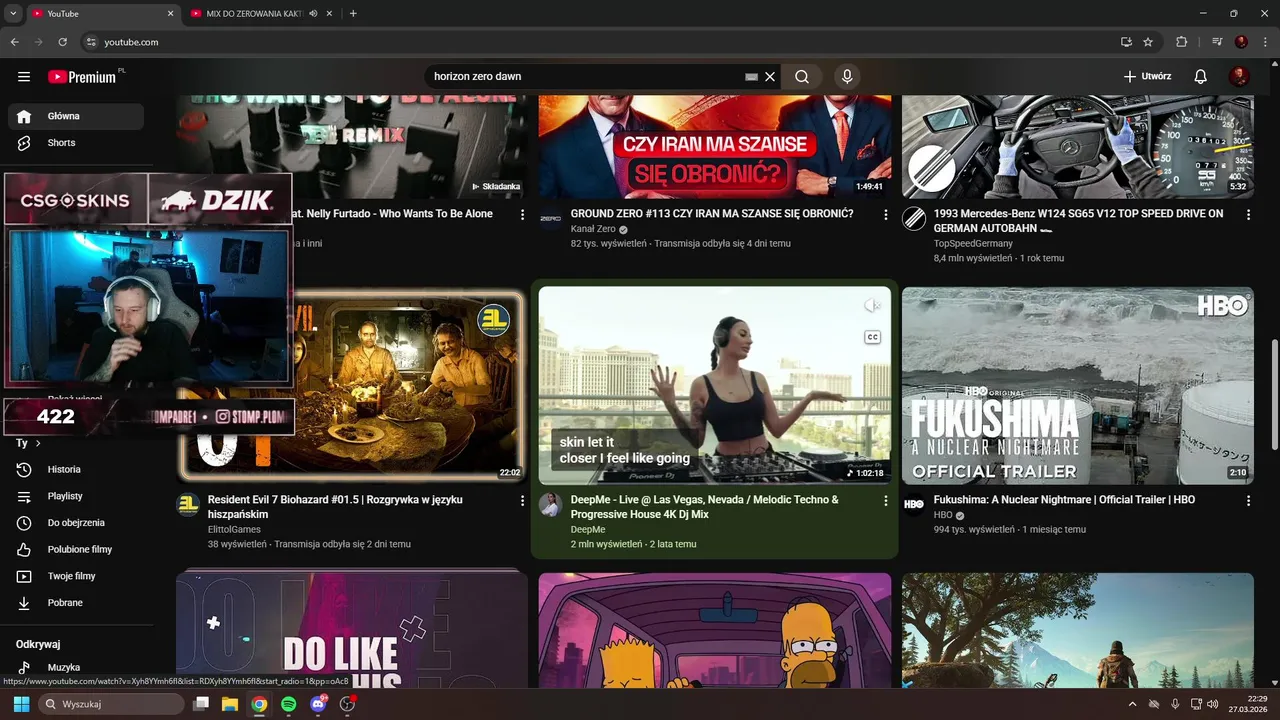Image resolution: width=1280 pixels, height=720 pixels.
Task: Open File Explorer from the taskbar
Action: coord(229,704)
